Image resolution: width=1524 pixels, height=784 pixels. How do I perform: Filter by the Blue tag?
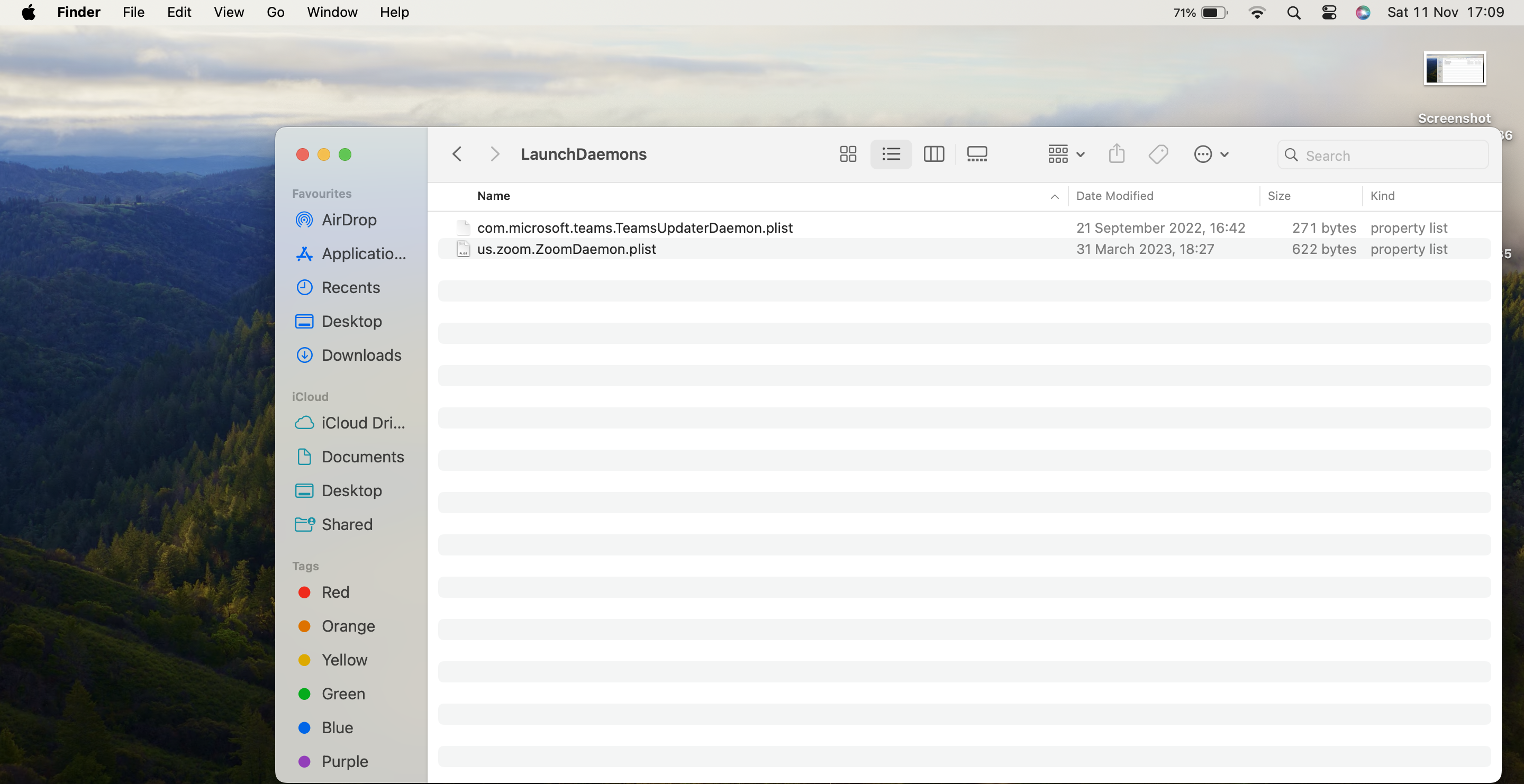337,728
